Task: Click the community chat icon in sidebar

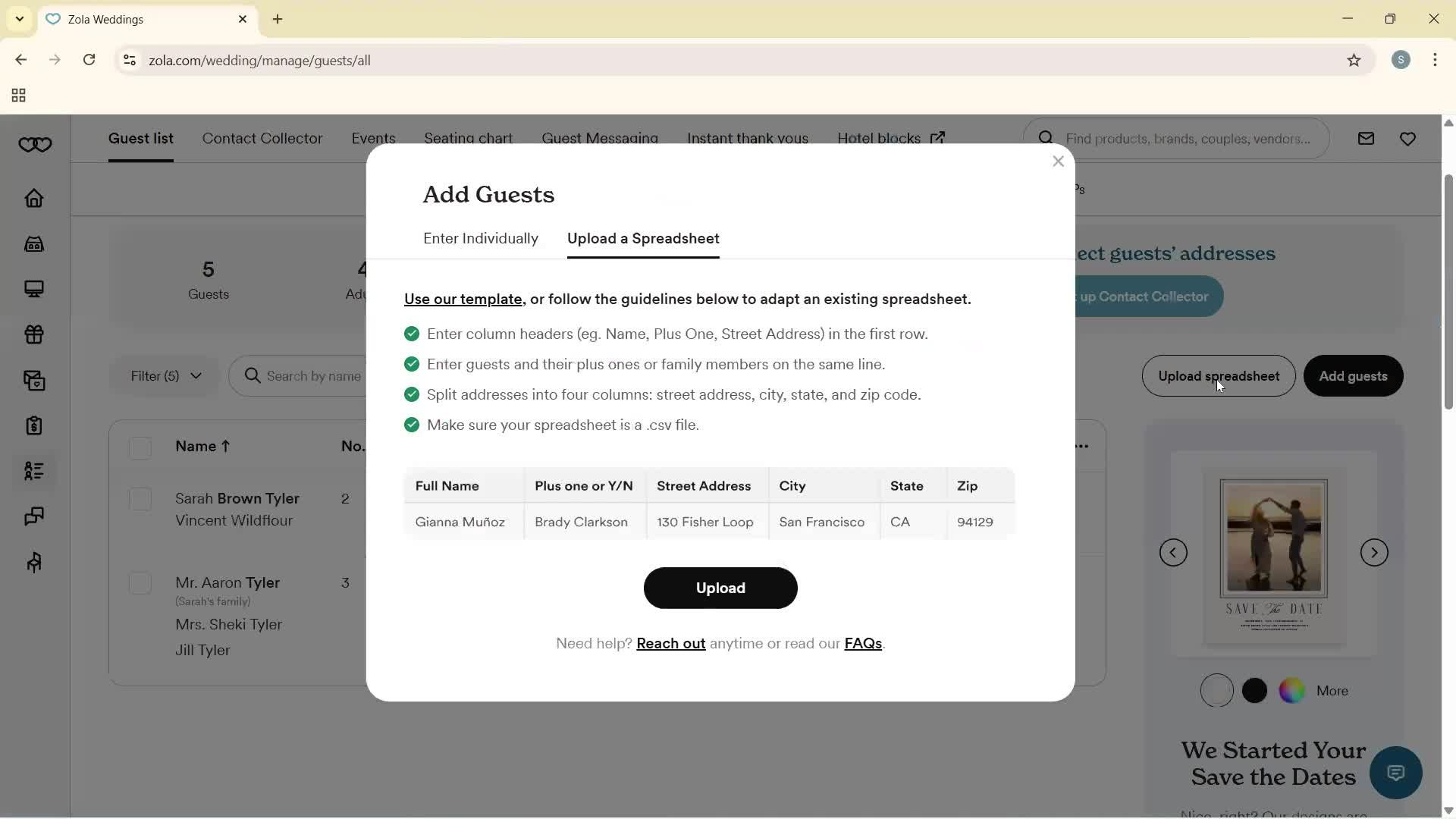Action: tap(34, 516)
